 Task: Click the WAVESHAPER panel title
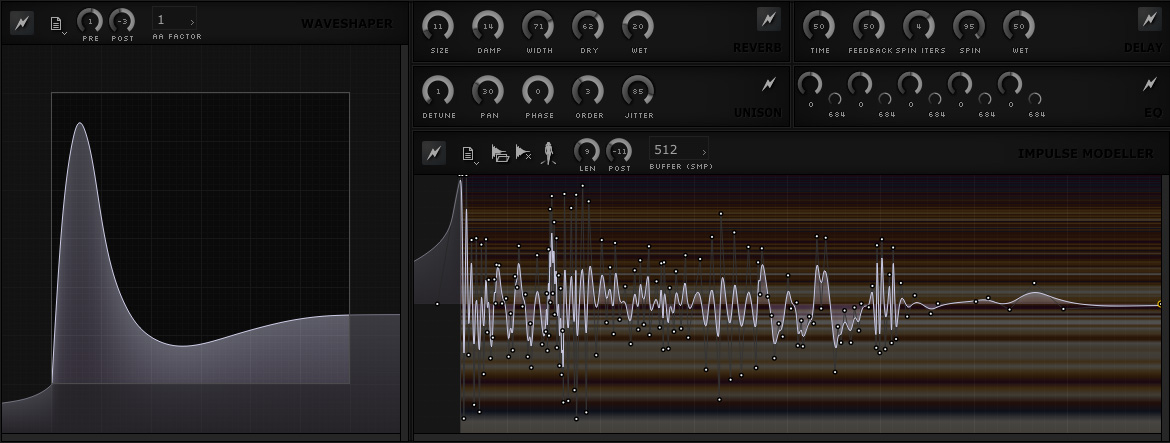click(x=346, y=24)
